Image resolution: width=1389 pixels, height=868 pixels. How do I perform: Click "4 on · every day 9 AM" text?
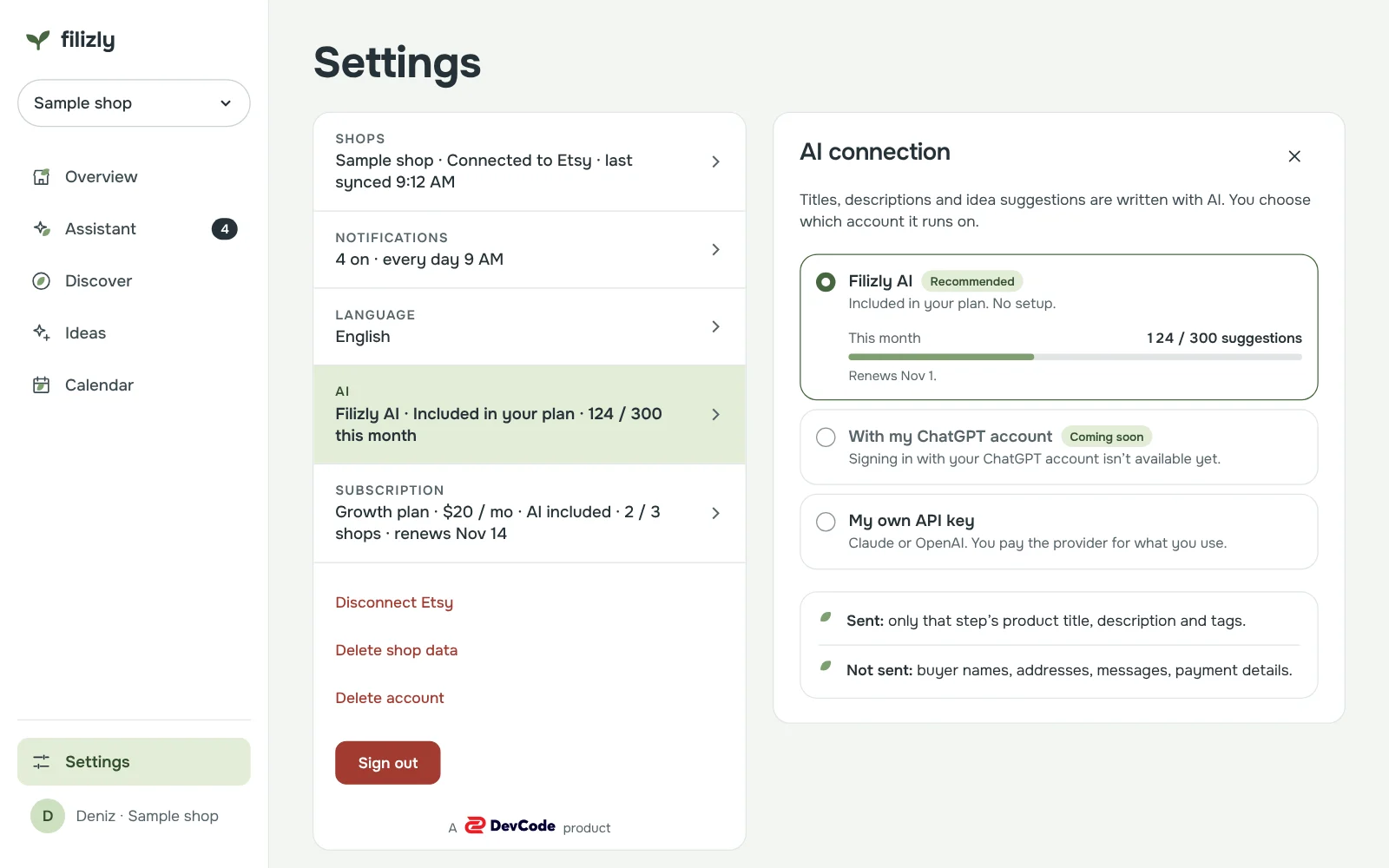419,260
